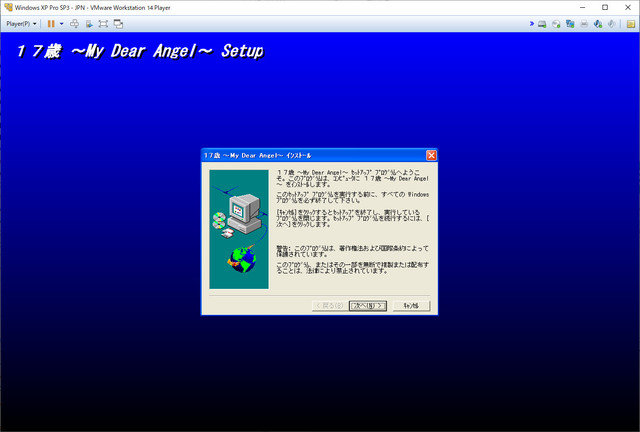This screenshot has width=640, height=432.
Task: Click the sound card device icon
Action: click(598, 24)
